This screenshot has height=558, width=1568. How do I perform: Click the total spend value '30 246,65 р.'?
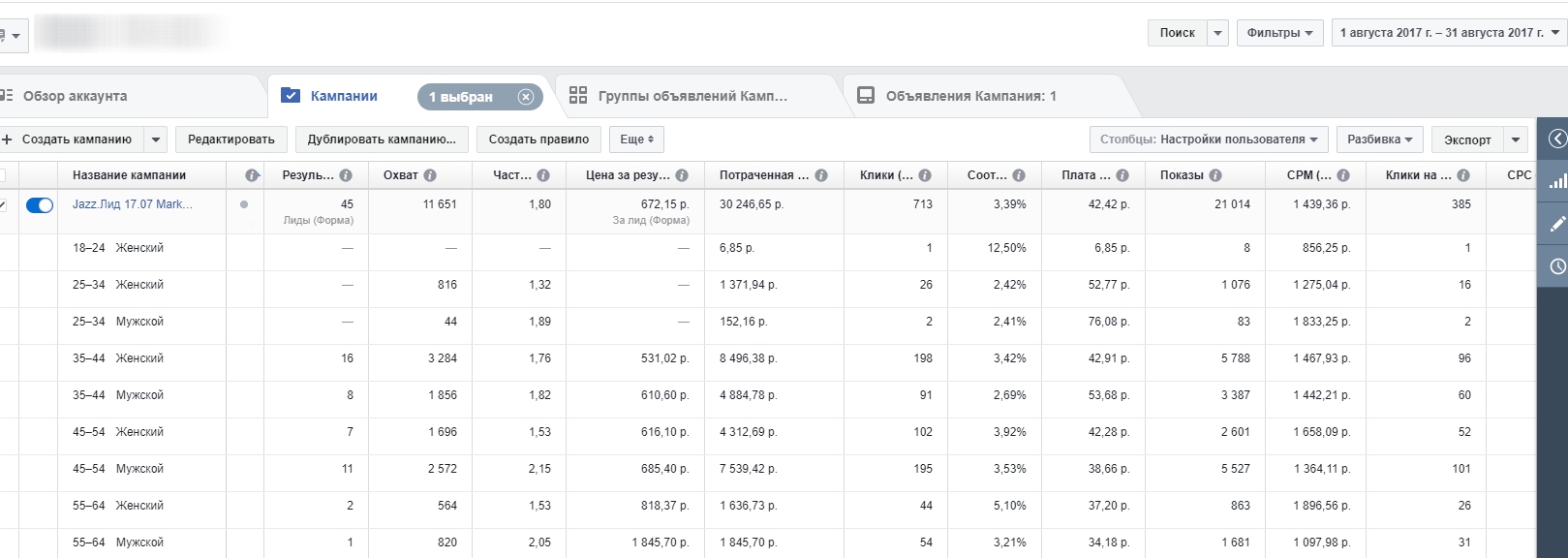752,204
